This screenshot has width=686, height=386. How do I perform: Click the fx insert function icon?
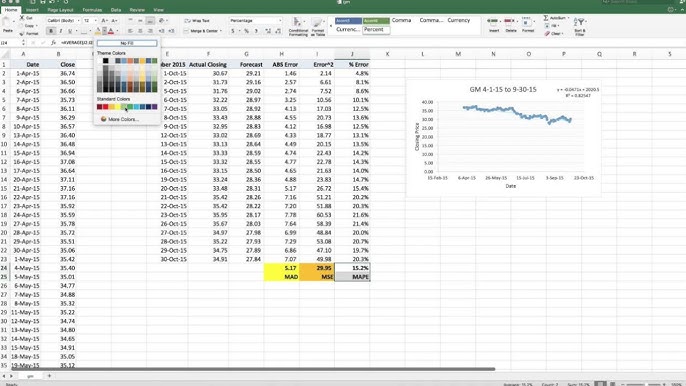[53, 43]
